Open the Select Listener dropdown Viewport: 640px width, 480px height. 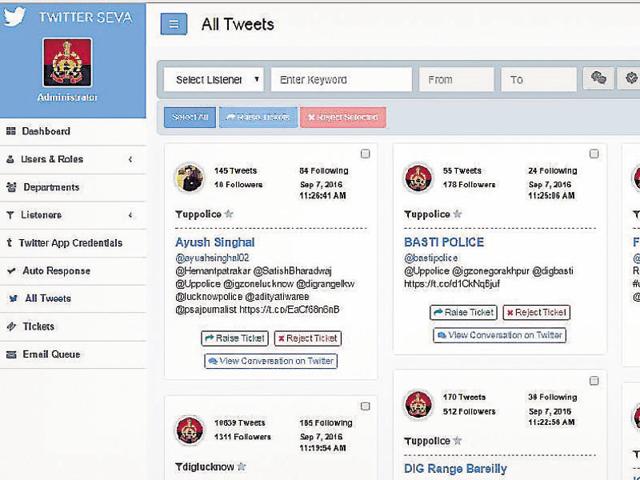214,80
